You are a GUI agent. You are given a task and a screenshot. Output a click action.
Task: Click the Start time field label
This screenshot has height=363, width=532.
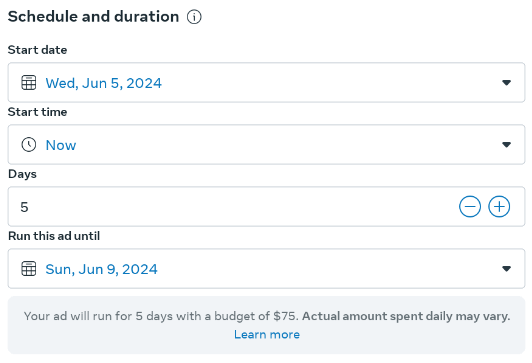(x=37, y=112)
